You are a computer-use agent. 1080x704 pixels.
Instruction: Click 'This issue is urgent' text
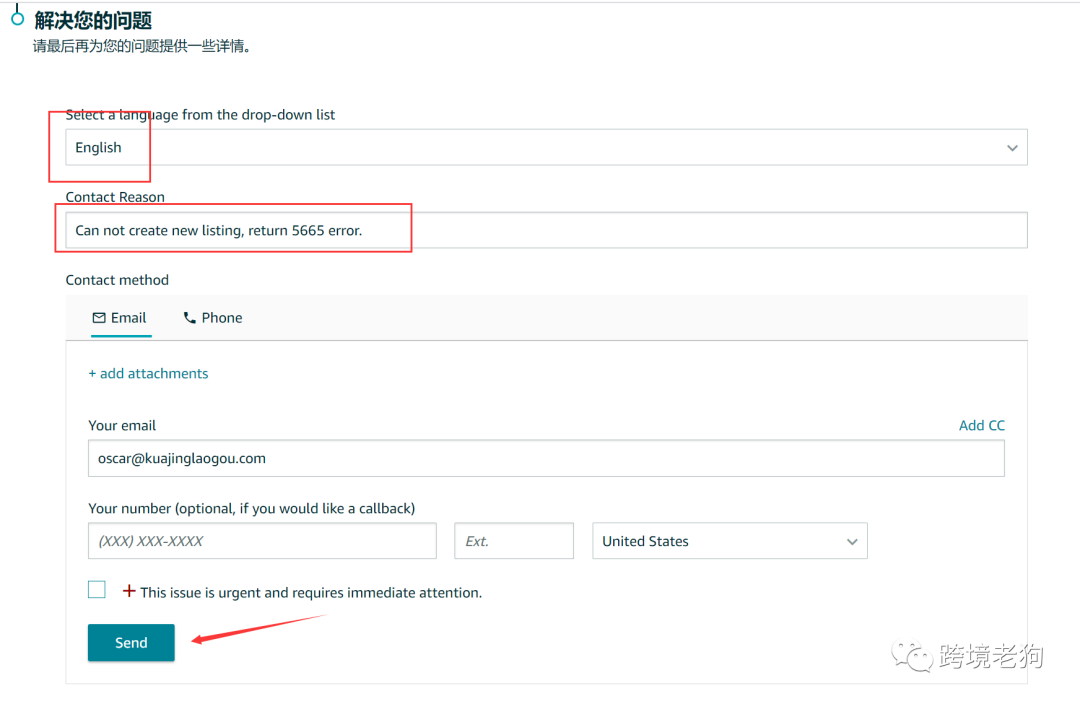(311, 592)
